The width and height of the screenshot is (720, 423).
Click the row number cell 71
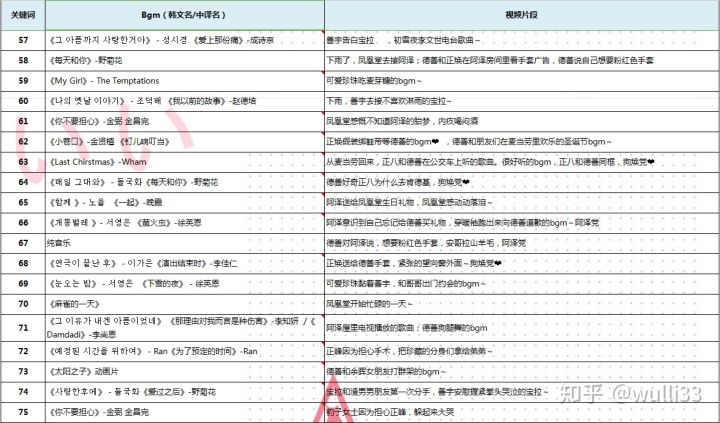[23, 328]
